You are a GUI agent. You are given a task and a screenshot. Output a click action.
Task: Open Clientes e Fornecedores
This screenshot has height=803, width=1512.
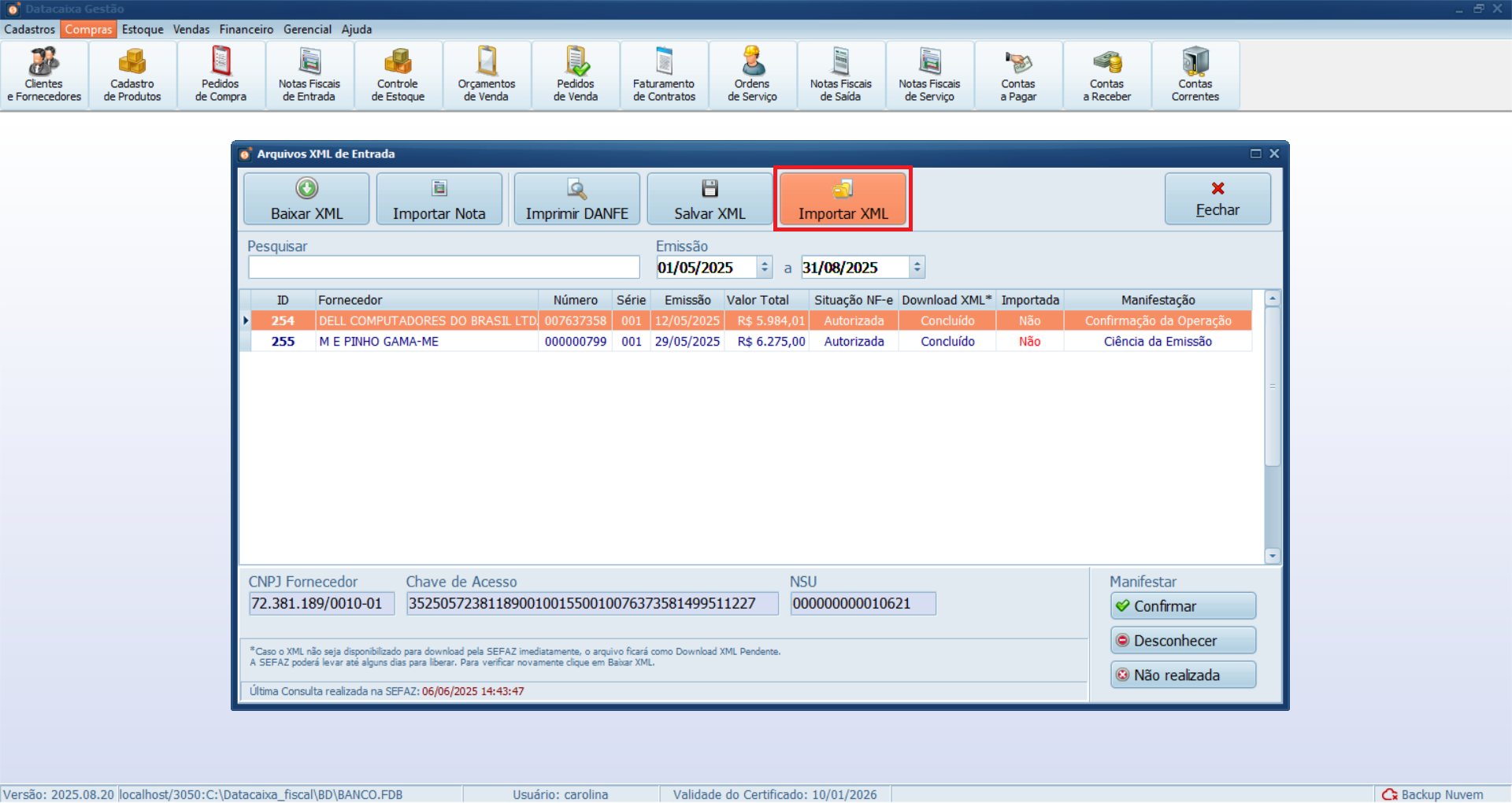[x=43, y=73]
